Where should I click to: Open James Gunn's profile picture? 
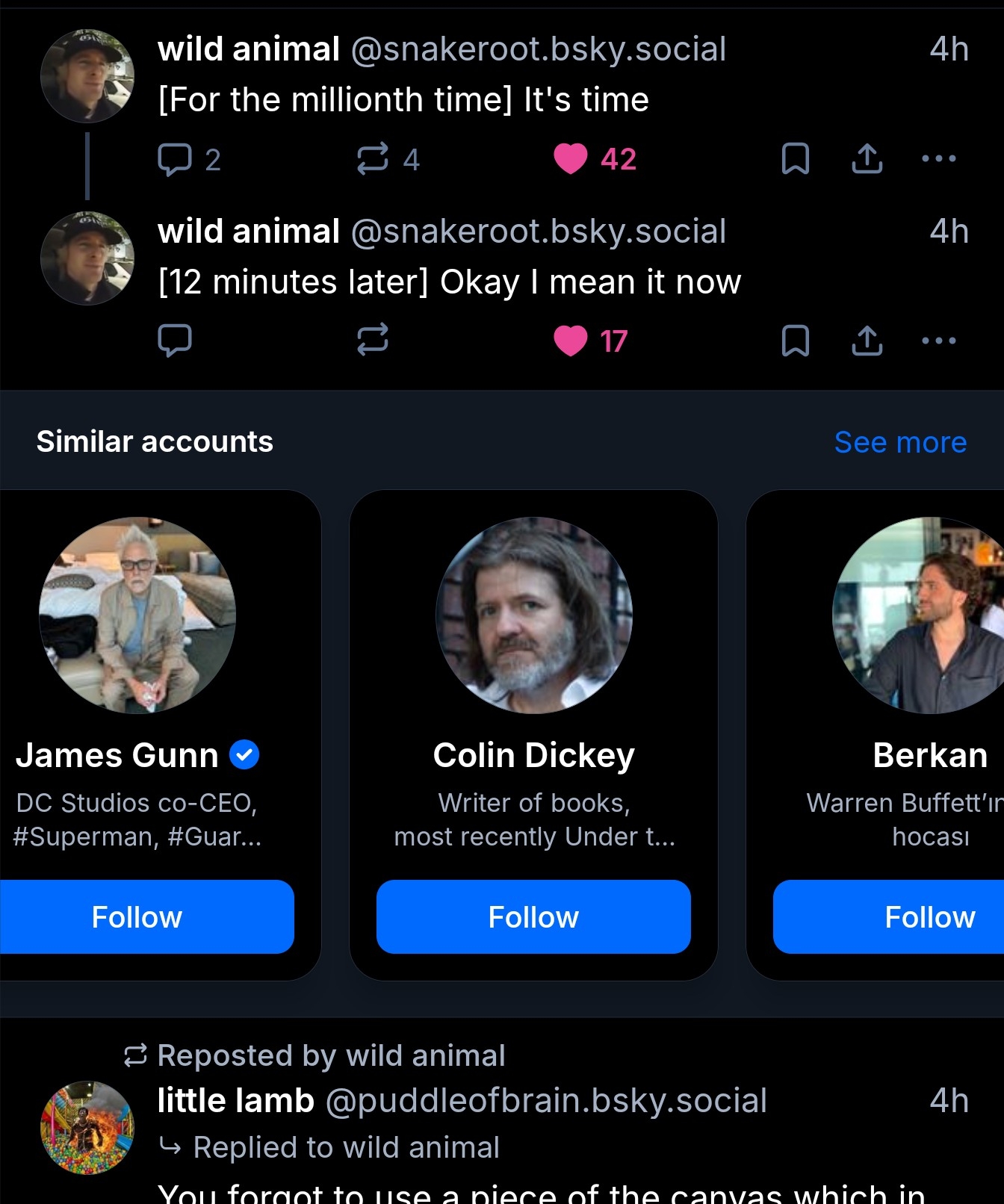pos(137,615)
